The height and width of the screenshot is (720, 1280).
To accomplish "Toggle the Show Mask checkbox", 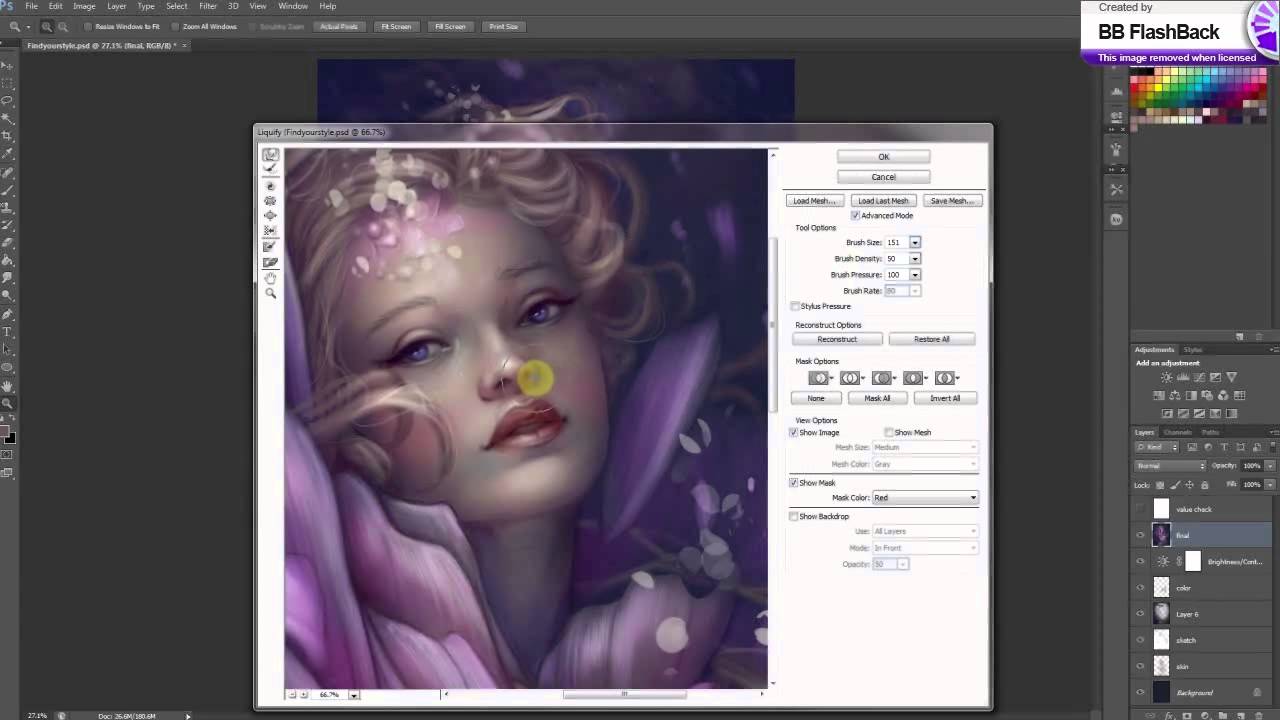I will pos(794,482).
